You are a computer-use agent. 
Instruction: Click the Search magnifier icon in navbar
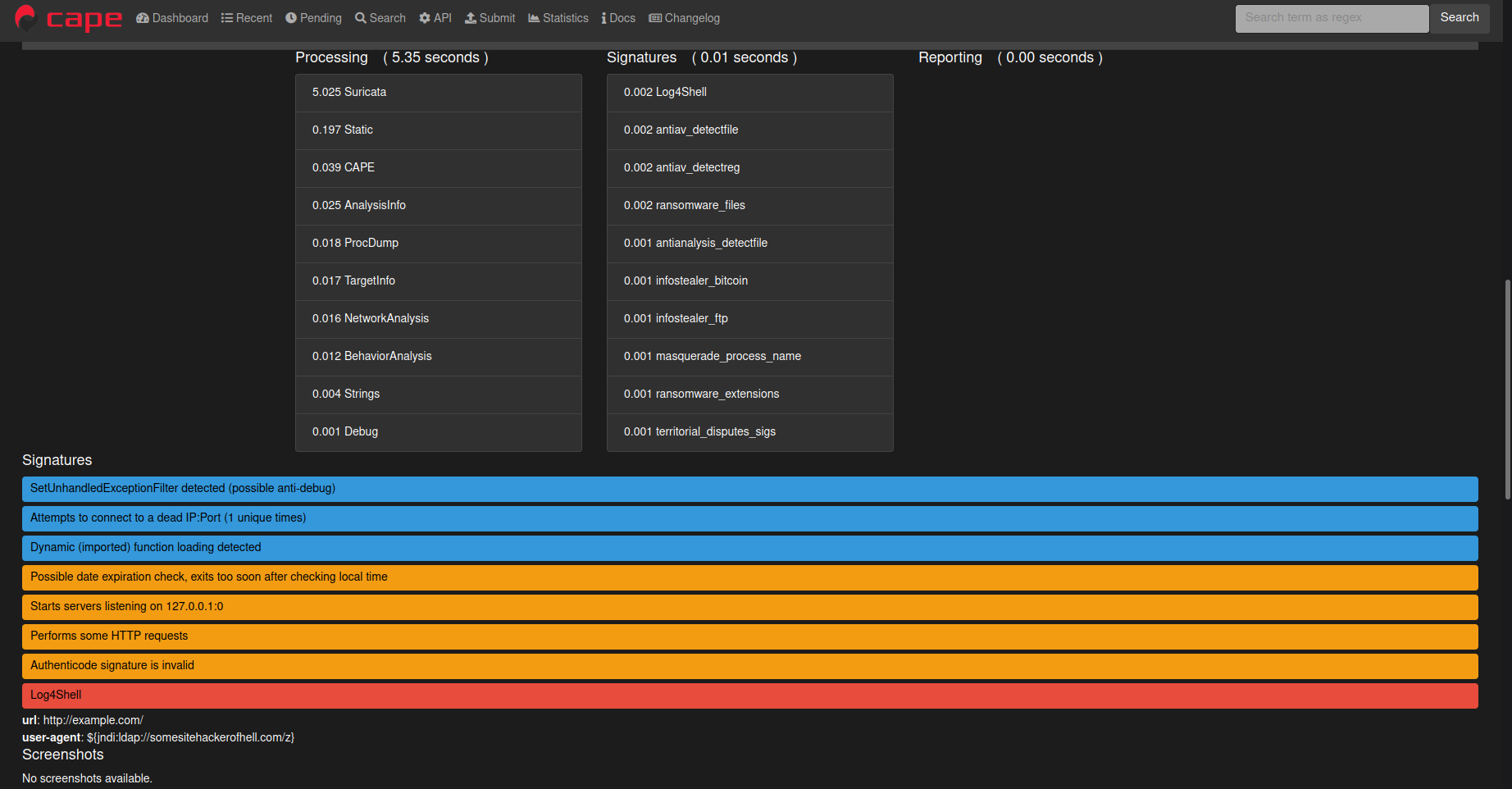[x=361, y=18]
